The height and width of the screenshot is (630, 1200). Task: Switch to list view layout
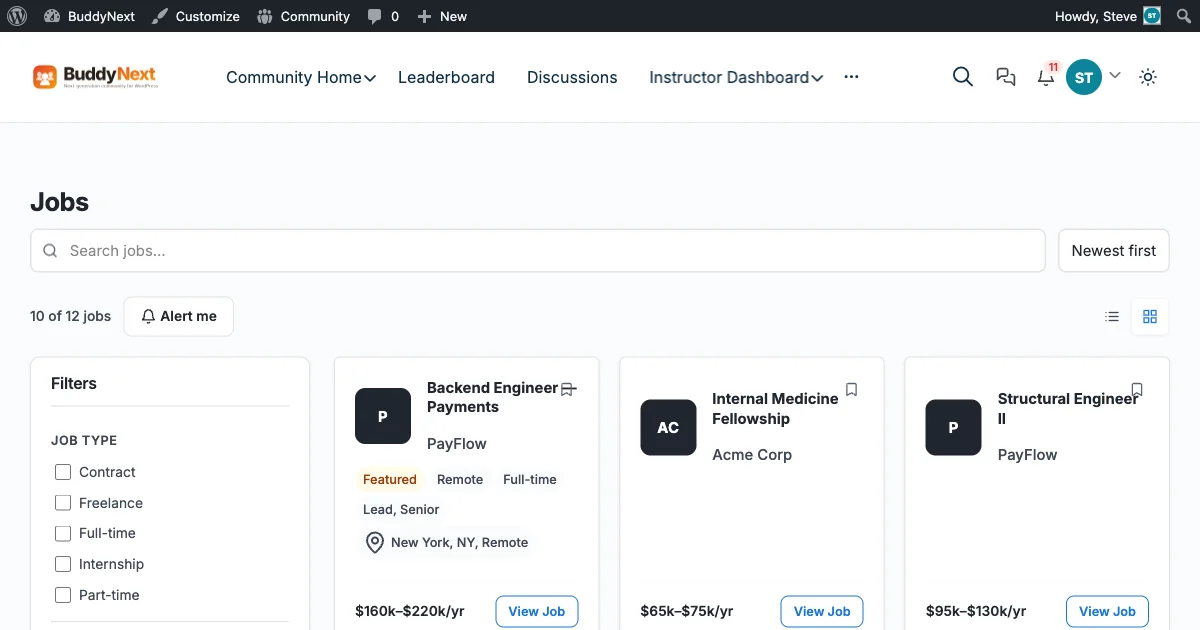pyautogui.click(x=1112, y=316)
